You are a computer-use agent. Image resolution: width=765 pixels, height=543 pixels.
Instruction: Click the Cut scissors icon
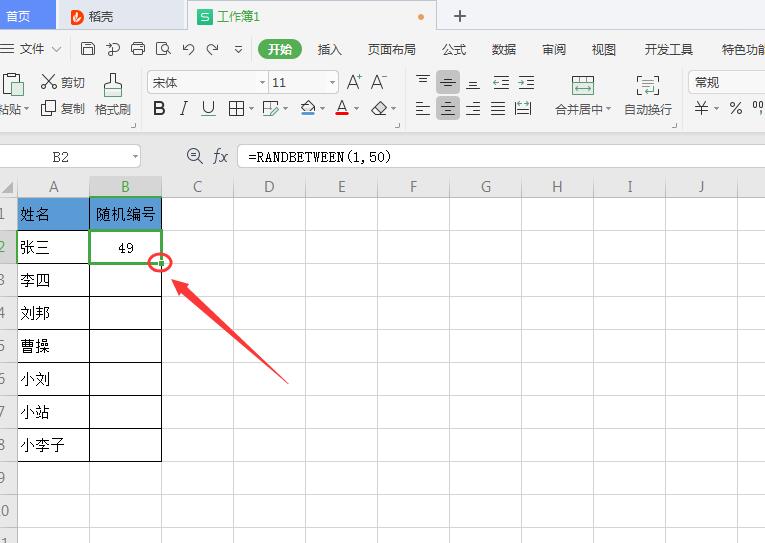[49, 82]
